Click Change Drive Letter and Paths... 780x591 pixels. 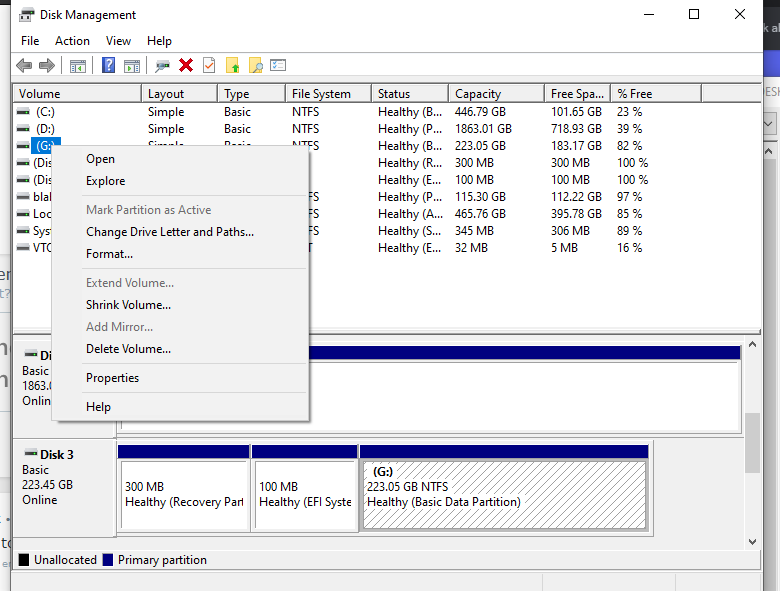click(x=169, y=232)
